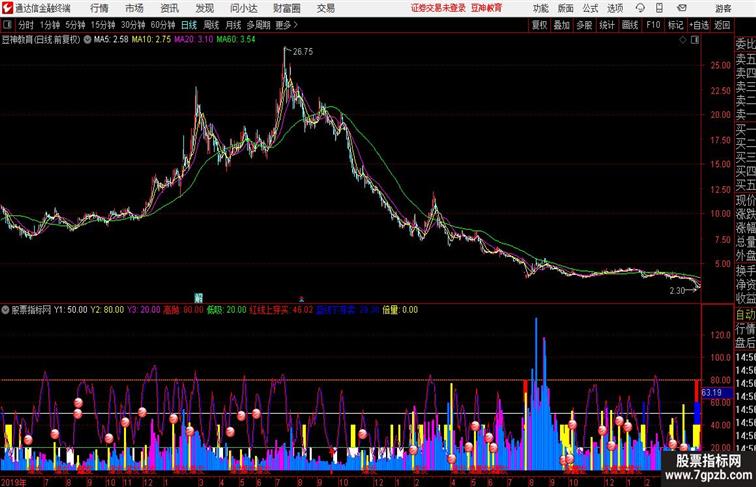Click the 游客 guest account label

(x=723, y=8)
